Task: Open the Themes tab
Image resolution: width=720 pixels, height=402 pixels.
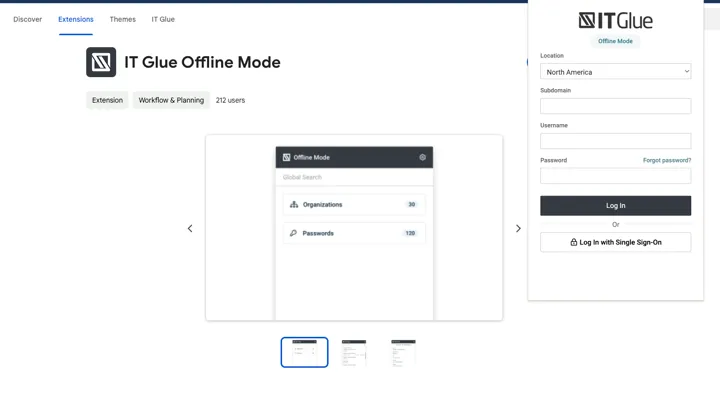Action: point(122,19)
